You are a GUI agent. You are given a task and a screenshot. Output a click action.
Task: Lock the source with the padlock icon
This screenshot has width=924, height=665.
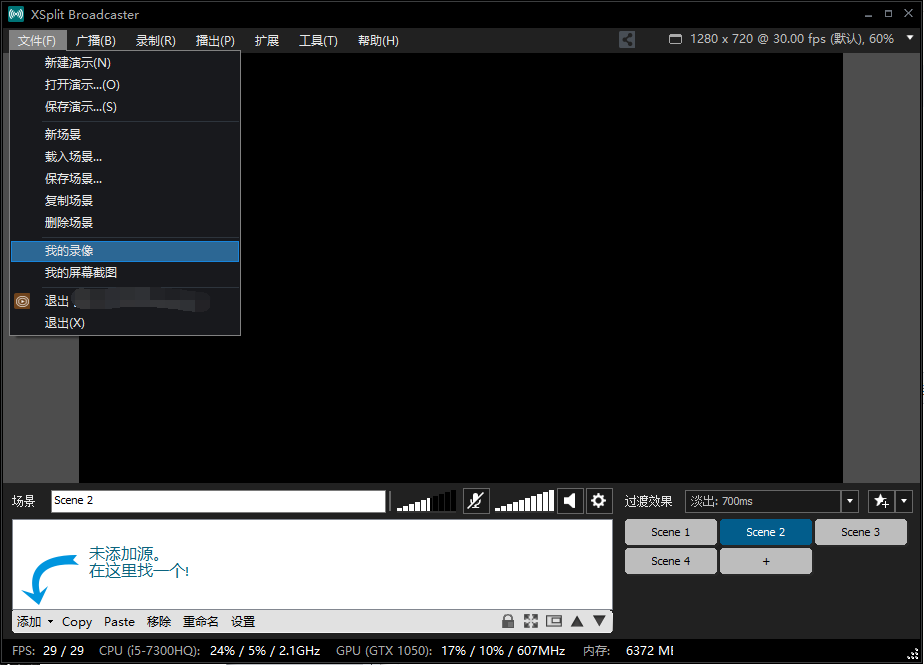(x=508, y=621)
